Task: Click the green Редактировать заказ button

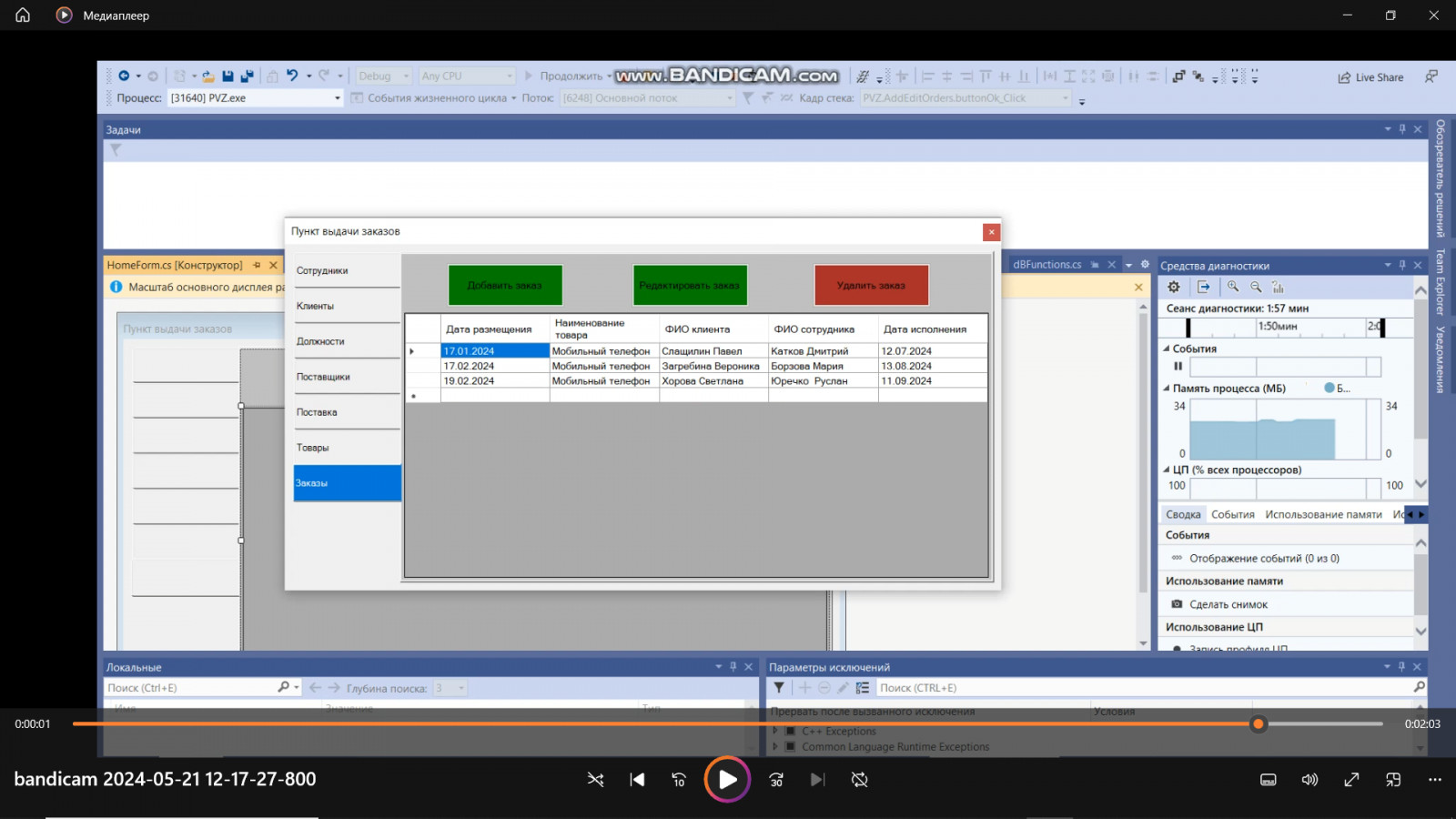Action: pos(690,285)
